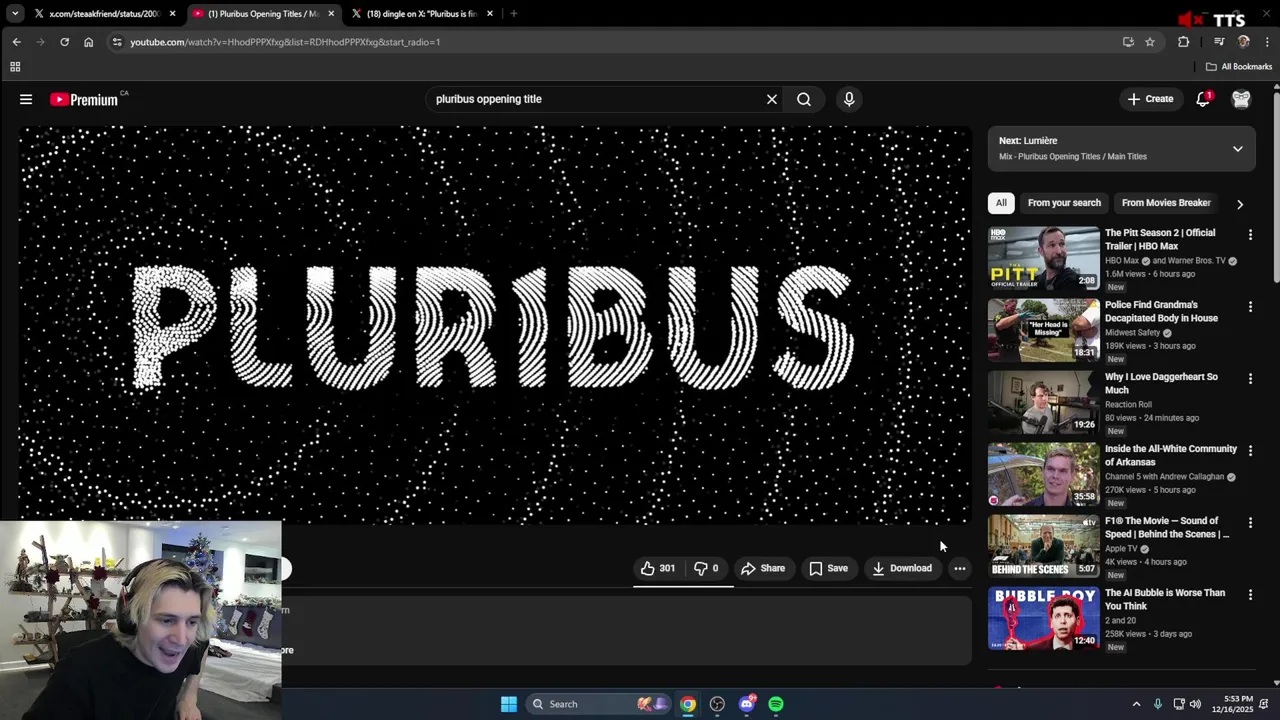Open Police Find Grandma's Decapitated Body video title
Image resolution: width=1280 pixels, height=720 pixels.
(x=1161, y=311)
